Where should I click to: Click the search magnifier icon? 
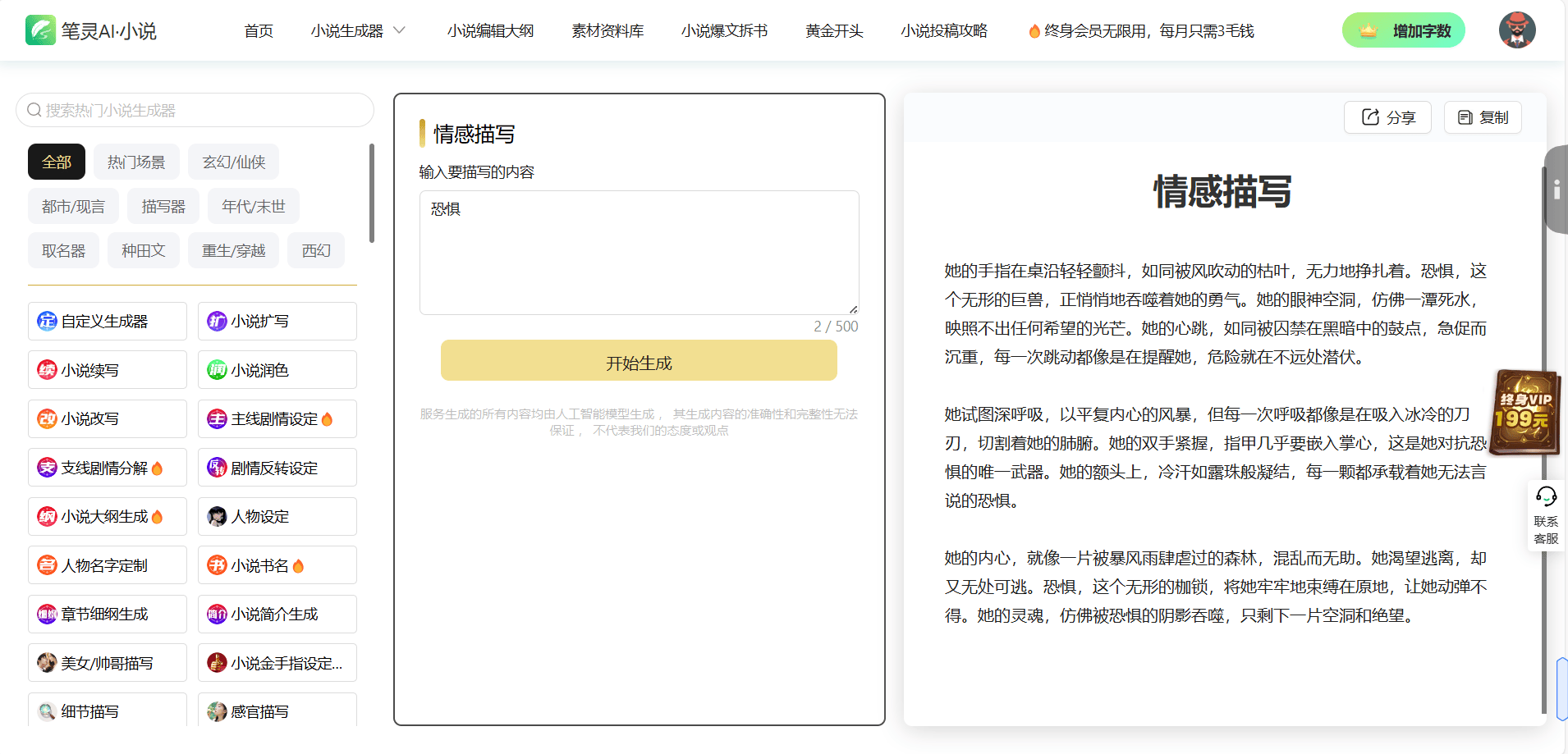click(x=34, y=110)
